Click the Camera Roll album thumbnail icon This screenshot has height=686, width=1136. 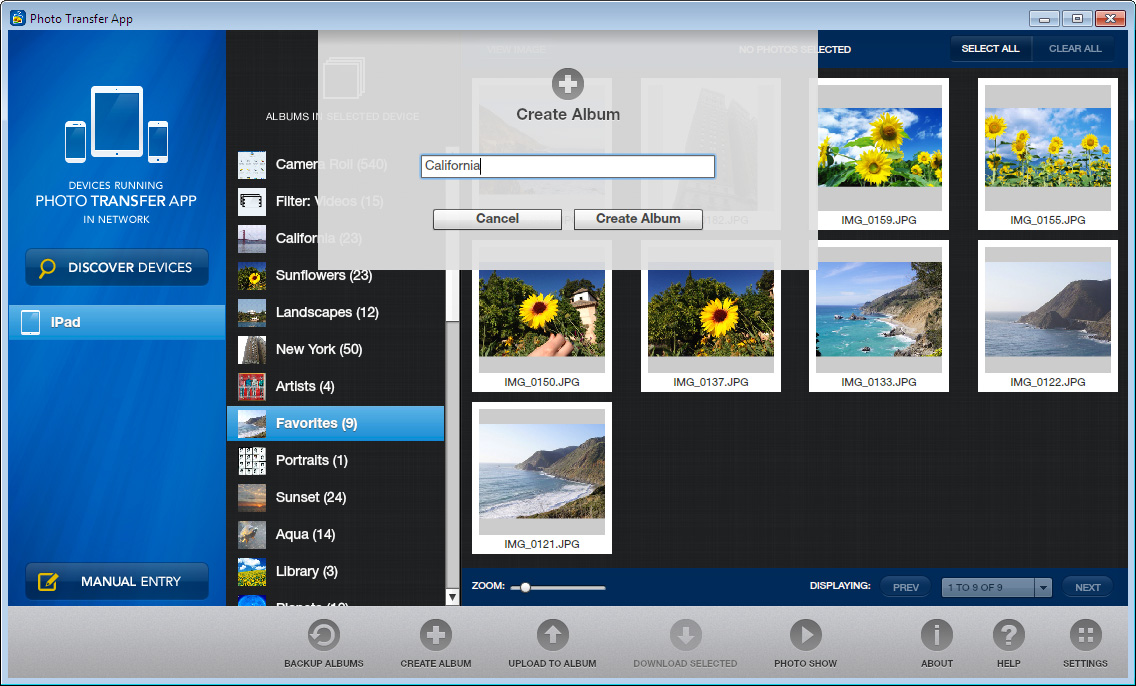tap(252, 165)
